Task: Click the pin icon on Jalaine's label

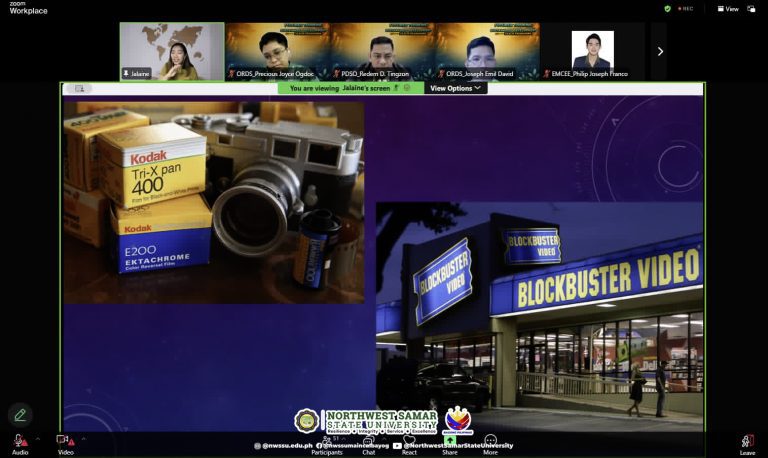Action: (126, 73)
